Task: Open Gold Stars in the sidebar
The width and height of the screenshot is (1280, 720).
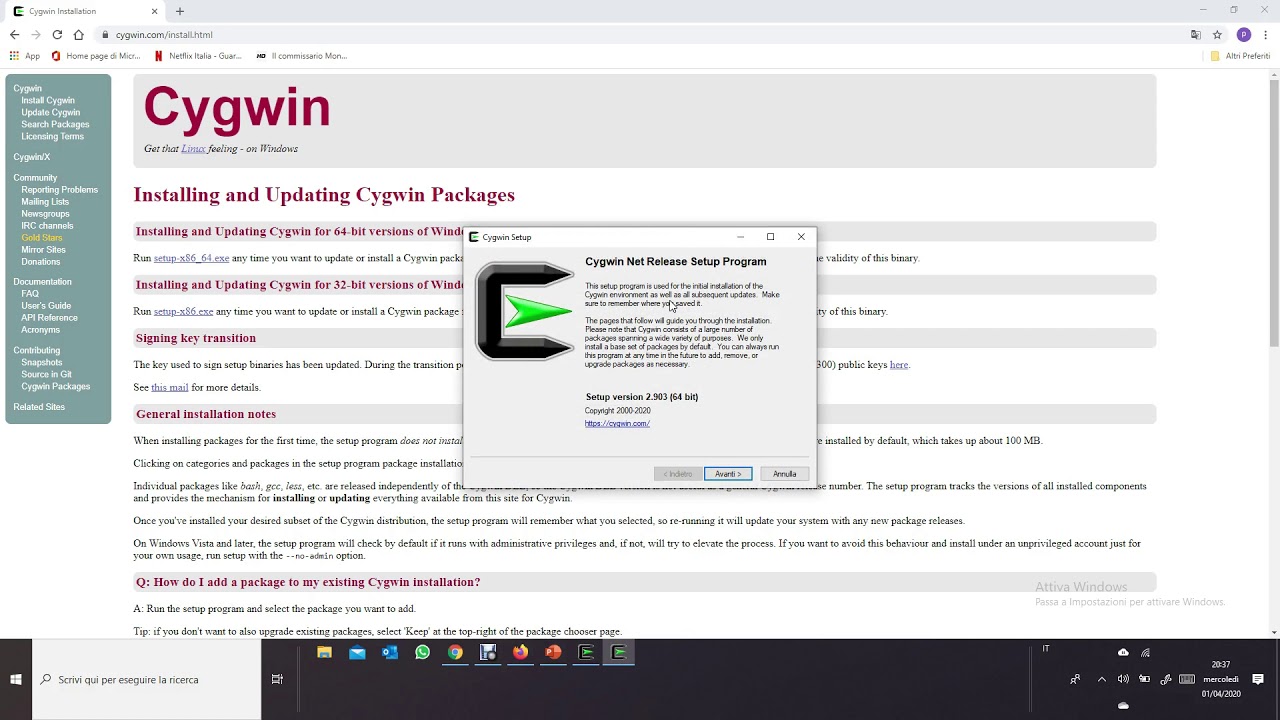Action: 42,238
